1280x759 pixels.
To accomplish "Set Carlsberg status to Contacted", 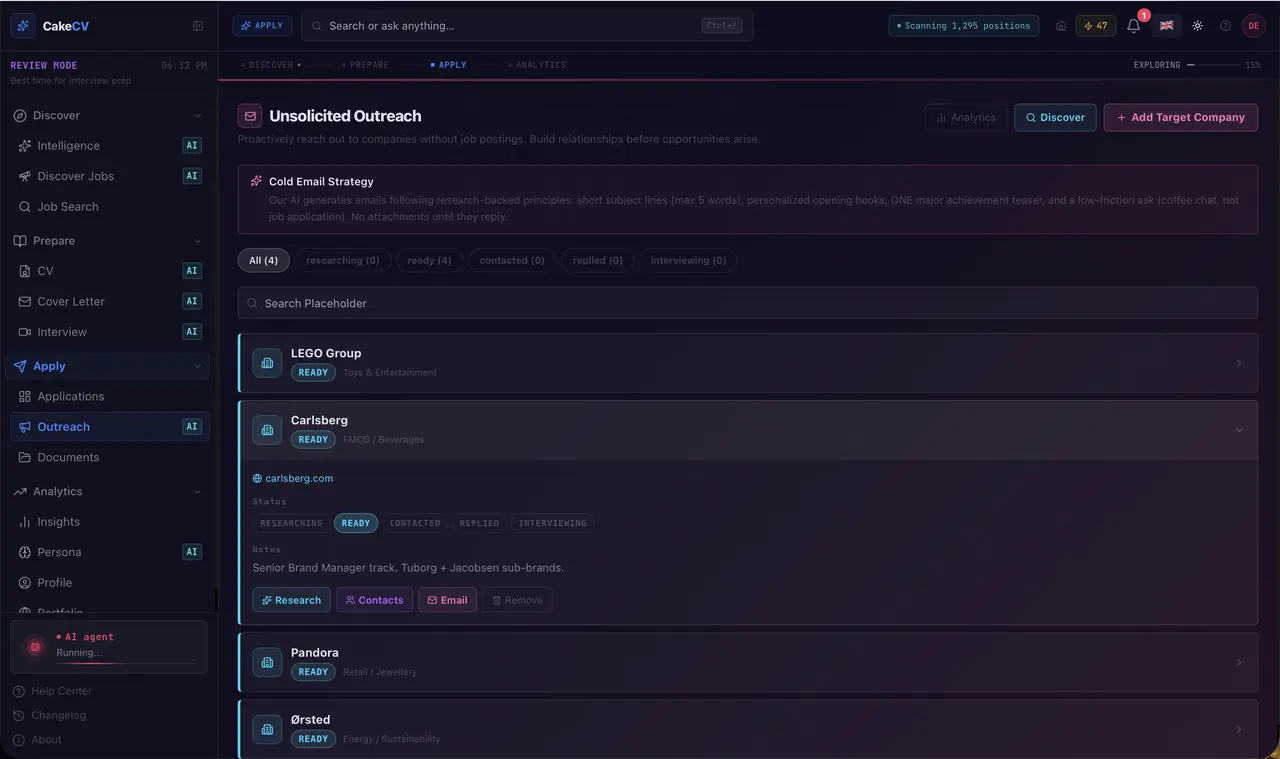I will pyautogui.click(x=415, y=523).
